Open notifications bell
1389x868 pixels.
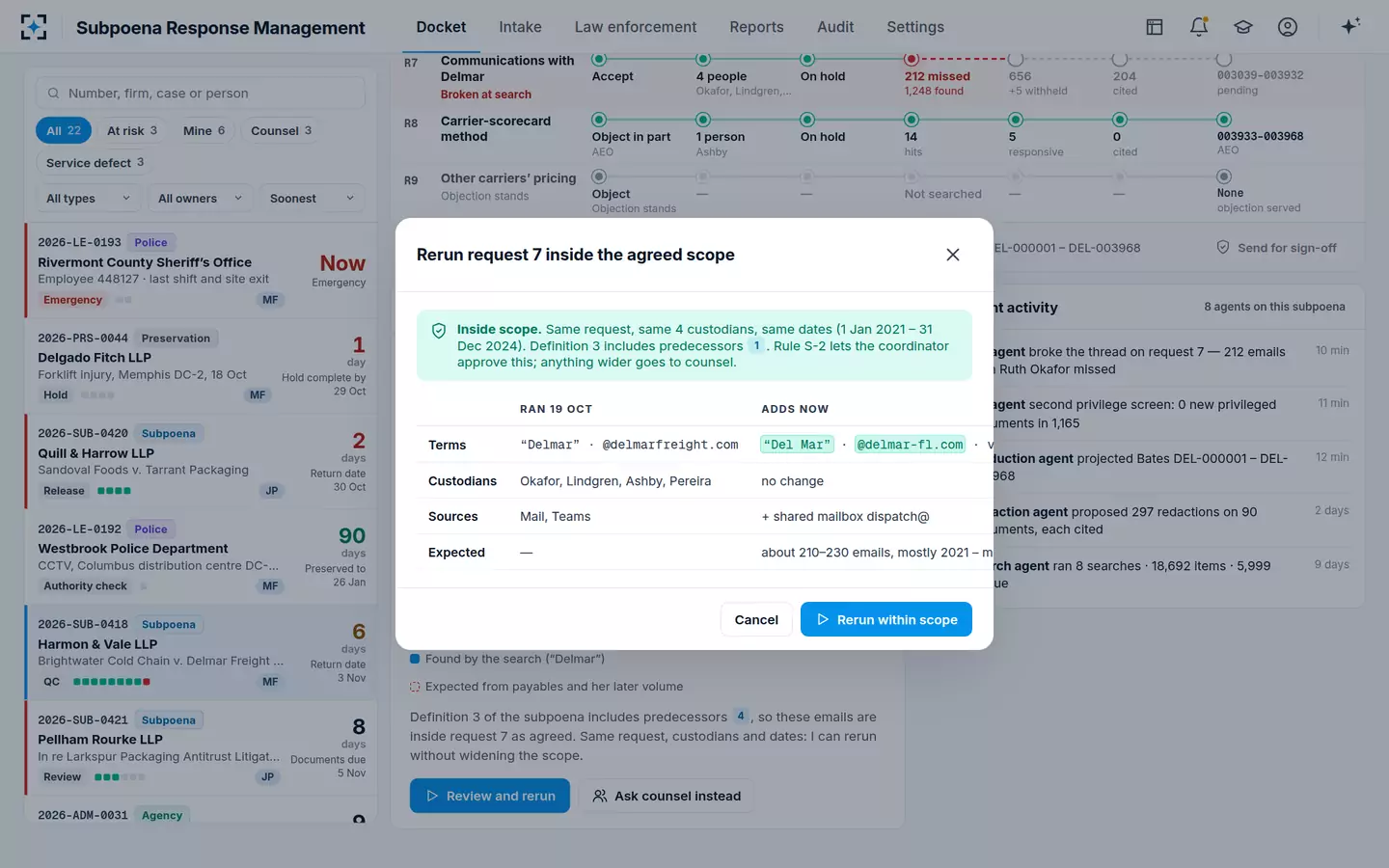(x=1199, y=27)
